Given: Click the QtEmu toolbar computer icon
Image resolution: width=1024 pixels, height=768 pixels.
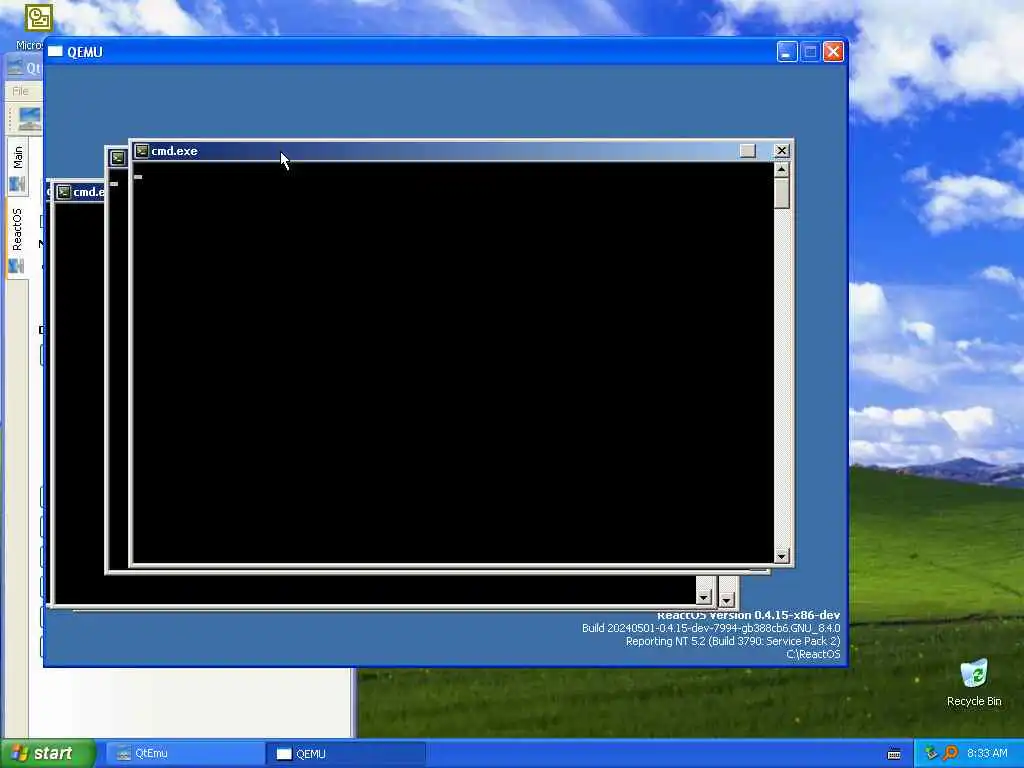Looking at the screenshot, I should click(29, 119).
